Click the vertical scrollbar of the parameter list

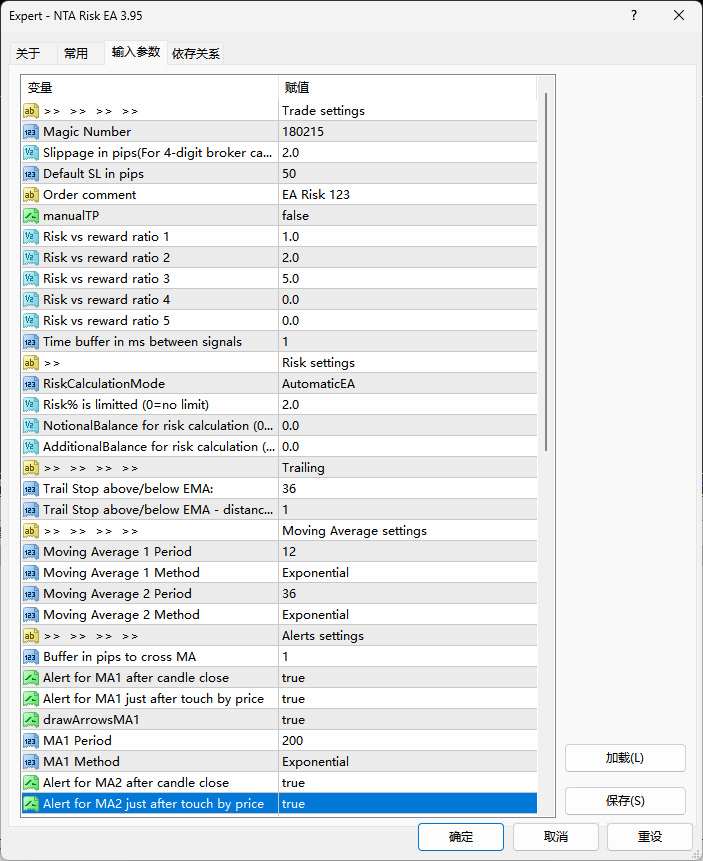546,272
